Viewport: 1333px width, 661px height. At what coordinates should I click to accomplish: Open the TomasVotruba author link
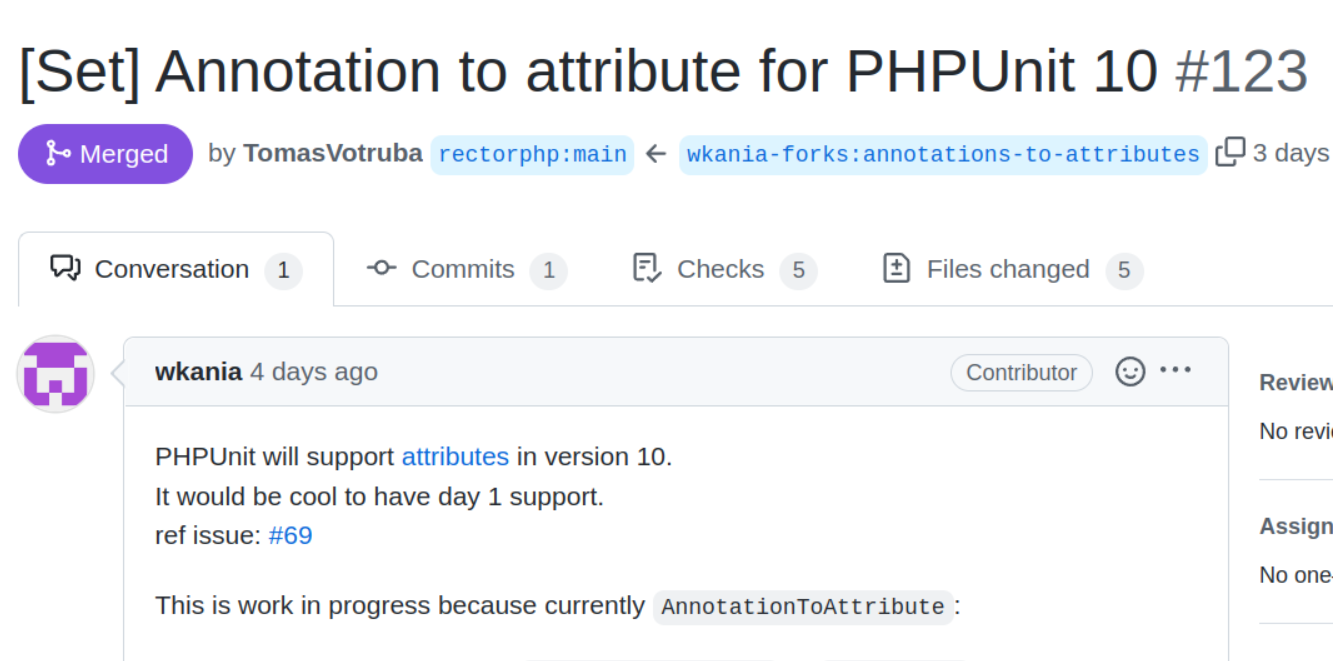[332, 153]
